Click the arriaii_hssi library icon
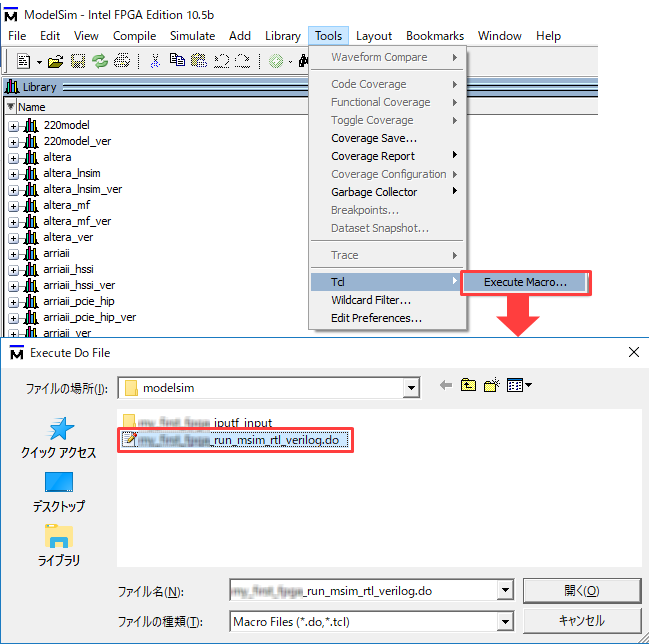Viewport: 649px width, 644px height. pos(31,269)
